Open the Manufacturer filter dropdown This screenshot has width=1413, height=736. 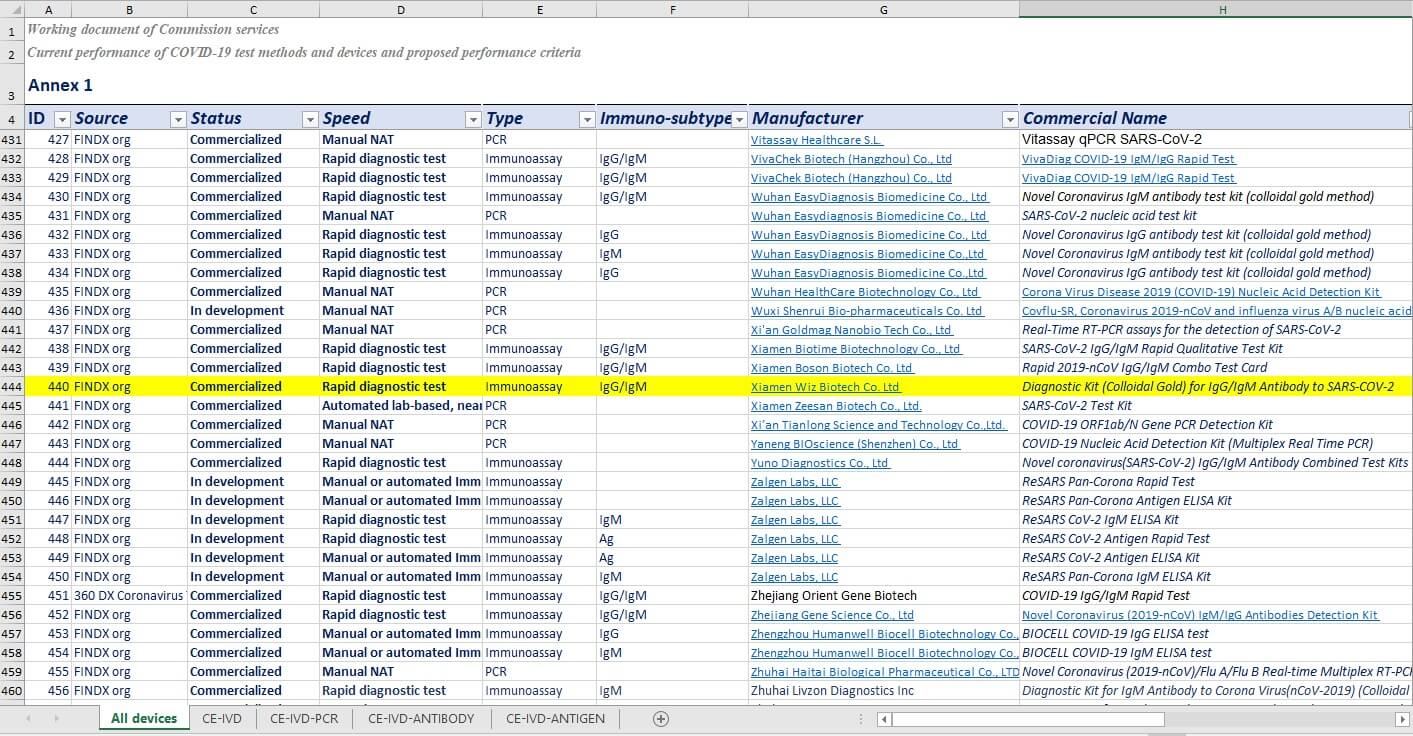[x=1009, y=119]
